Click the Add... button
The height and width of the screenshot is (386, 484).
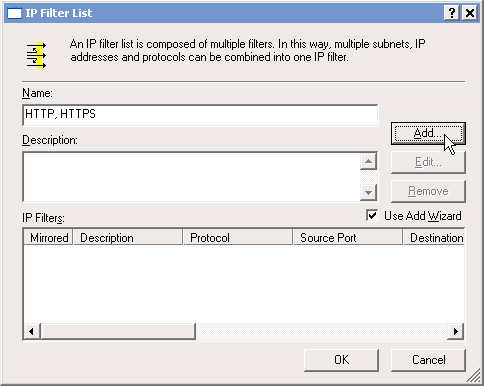[428, 133]
